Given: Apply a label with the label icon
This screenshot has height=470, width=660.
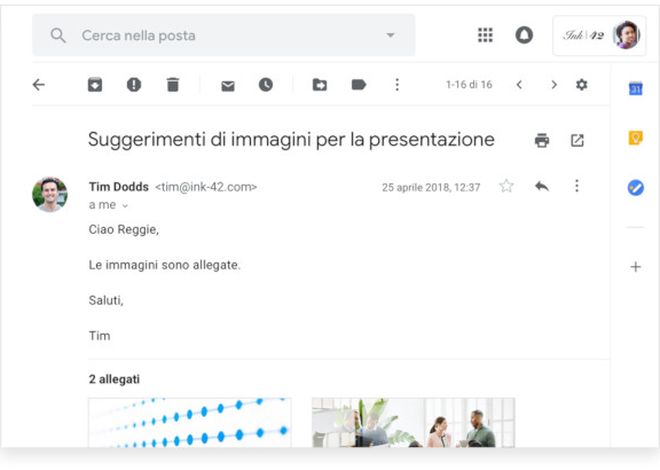Looking at the screenshot, I should 359,85.
